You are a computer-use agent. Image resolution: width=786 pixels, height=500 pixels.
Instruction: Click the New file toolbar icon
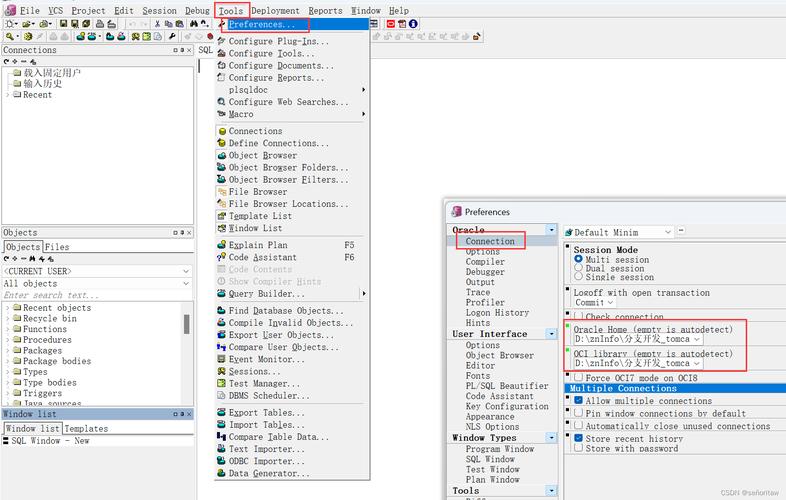click(9, 24)
